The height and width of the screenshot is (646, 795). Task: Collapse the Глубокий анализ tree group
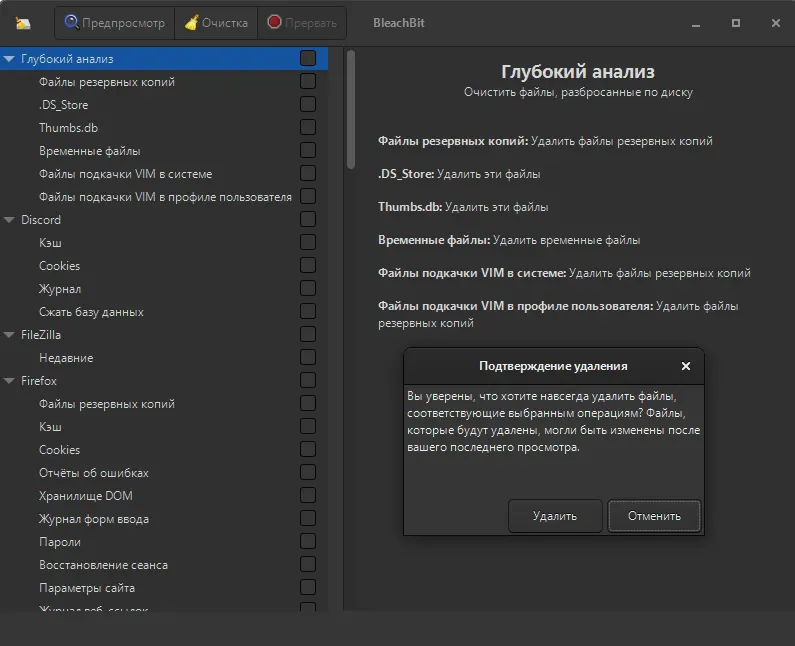pos(9,59)
